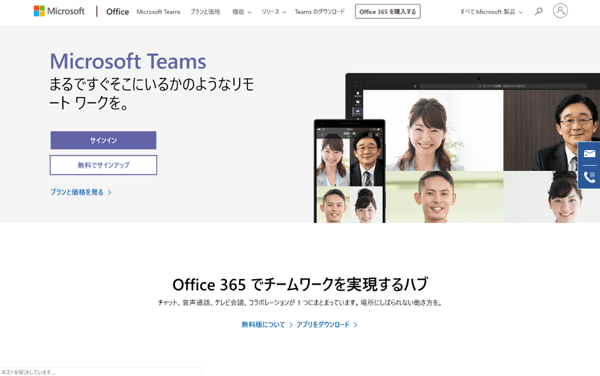Expand the リソース dropdown menu
Image resolution: width=600 pixels, height=376 pixels.
pyautogui.click(x=274, y=12)
